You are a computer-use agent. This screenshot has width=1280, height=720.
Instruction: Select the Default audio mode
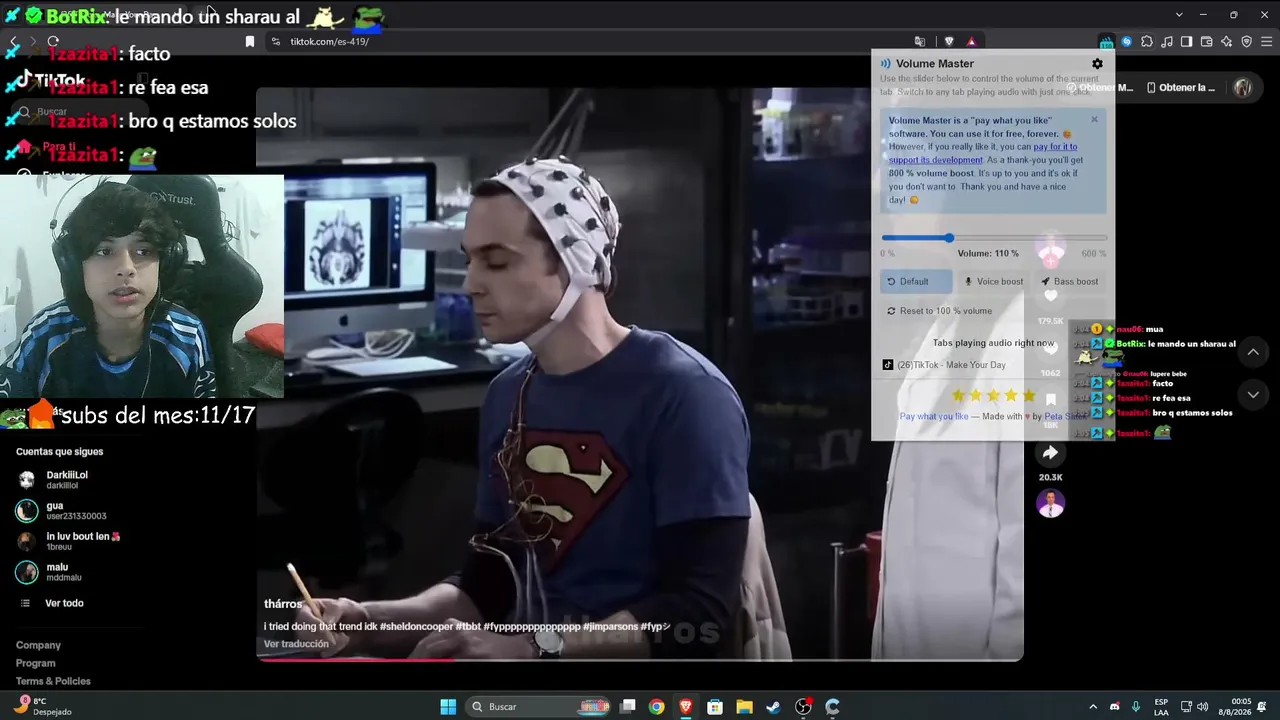[x=916, y=281]
